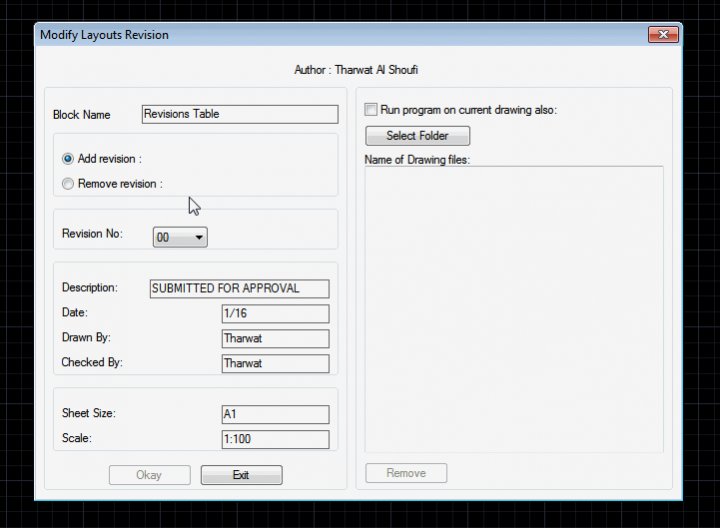Click the Exit button

pos(242,475)
